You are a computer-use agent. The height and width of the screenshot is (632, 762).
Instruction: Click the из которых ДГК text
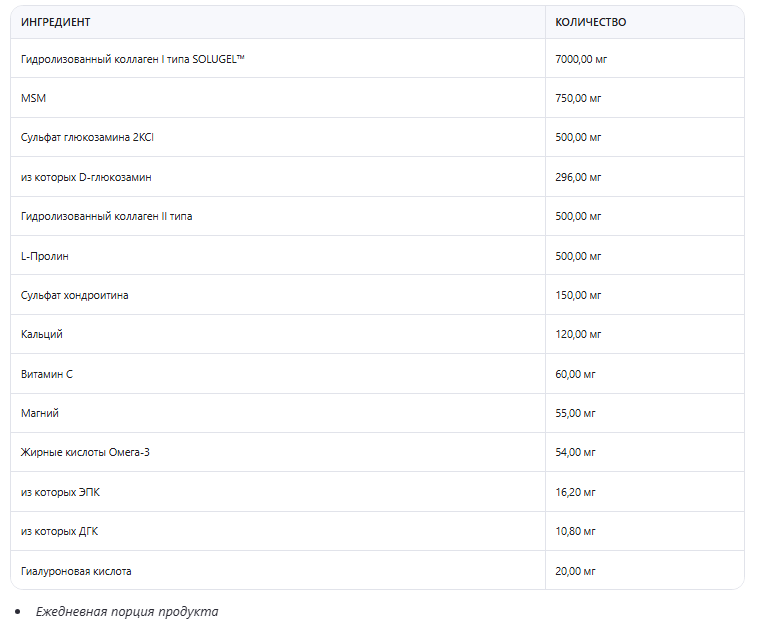coord(59,531)
